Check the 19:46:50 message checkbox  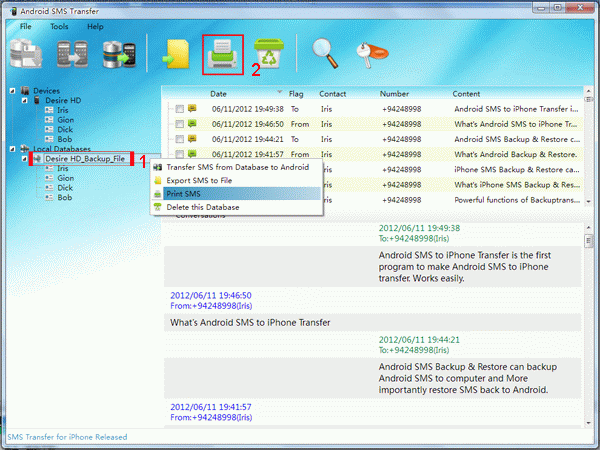[179, 124]
